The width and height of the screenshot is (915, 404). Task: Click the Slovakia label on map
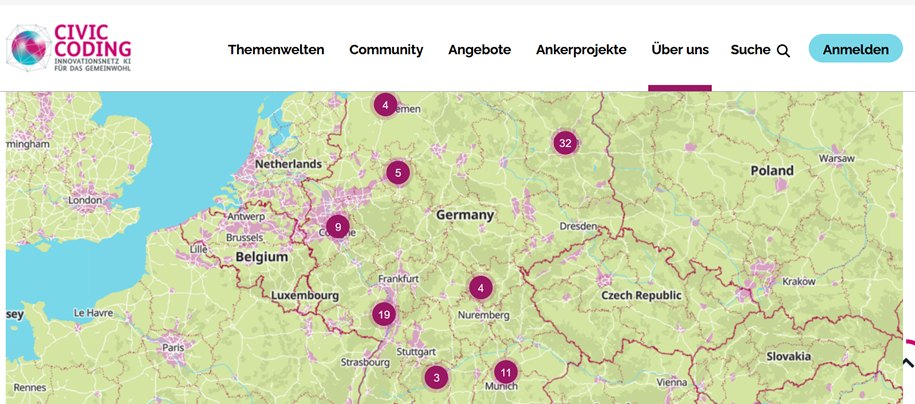(789, 356)
